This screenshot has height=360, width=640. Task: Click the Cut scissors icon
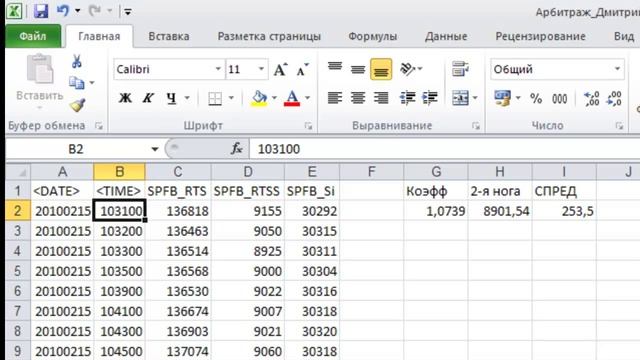point(76,62)
